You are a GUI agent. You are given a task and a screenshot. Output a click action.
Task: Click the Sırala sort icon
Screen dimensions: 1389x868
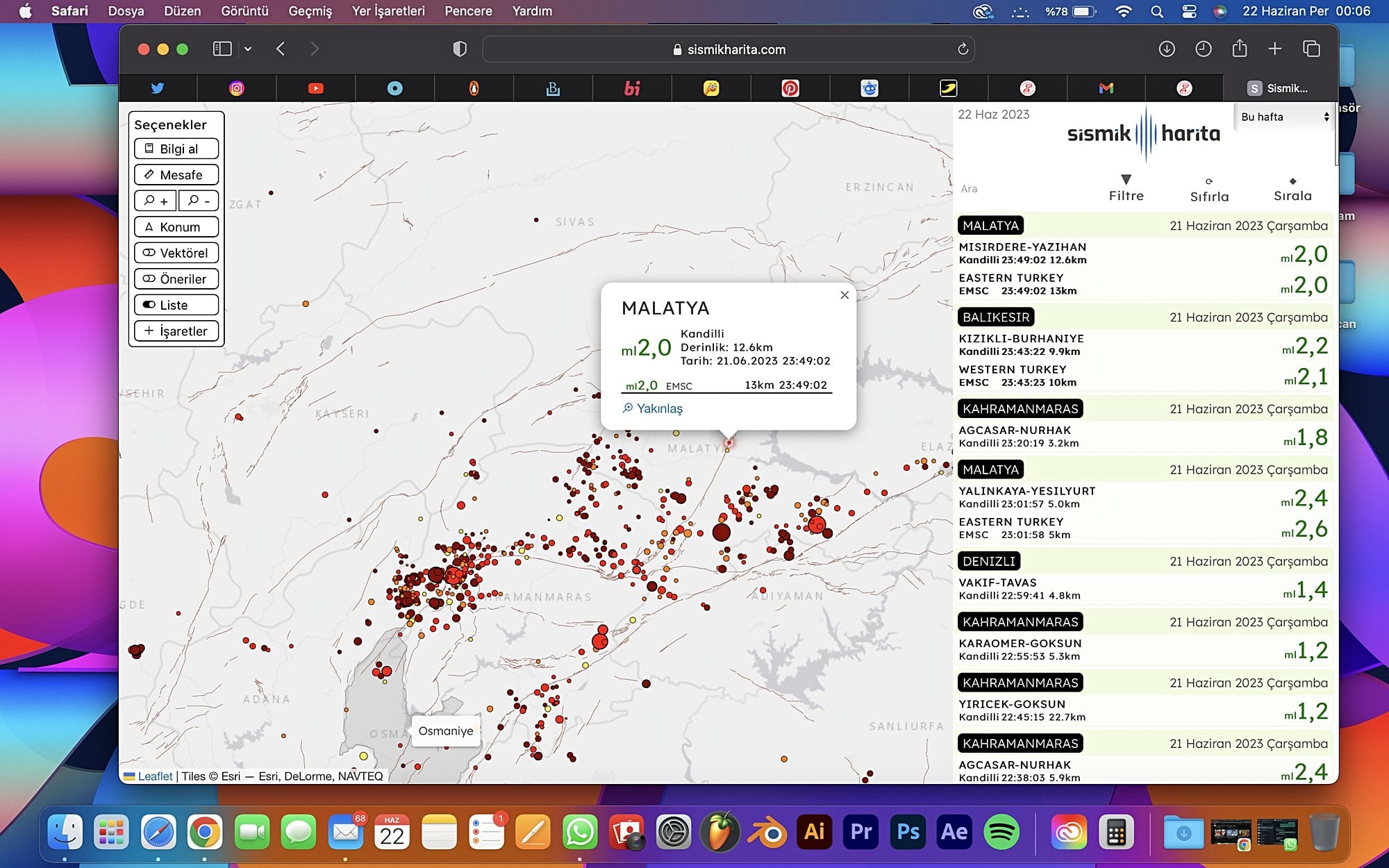click(1292, 181)
